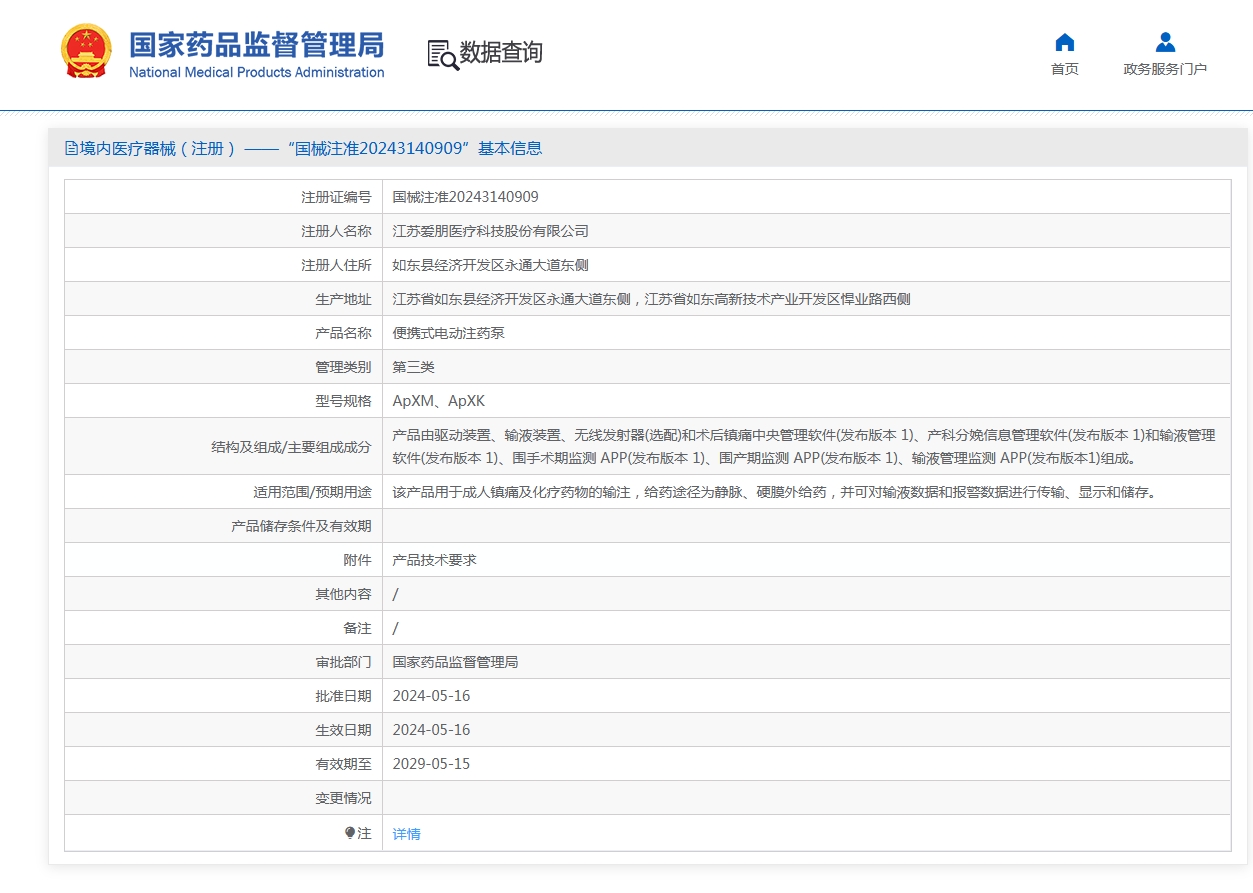The image size is (1253, 893).
Task: Select the production address value
Action: coord(651,299)
